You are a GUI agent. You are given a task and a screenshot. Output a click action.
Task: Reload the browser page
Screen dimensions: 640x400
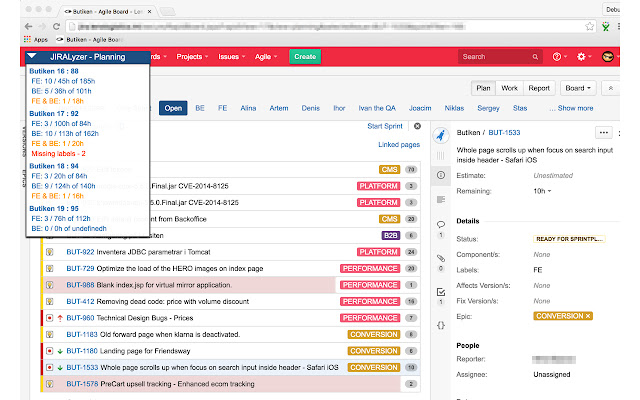pos(56,27)
